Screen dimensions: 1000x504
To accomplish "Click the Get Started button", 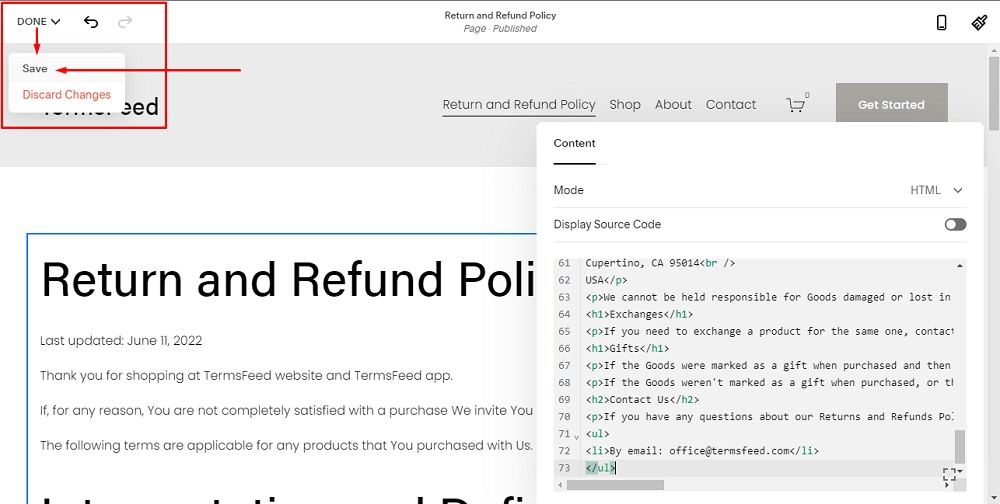I will (x=892, y=105).
